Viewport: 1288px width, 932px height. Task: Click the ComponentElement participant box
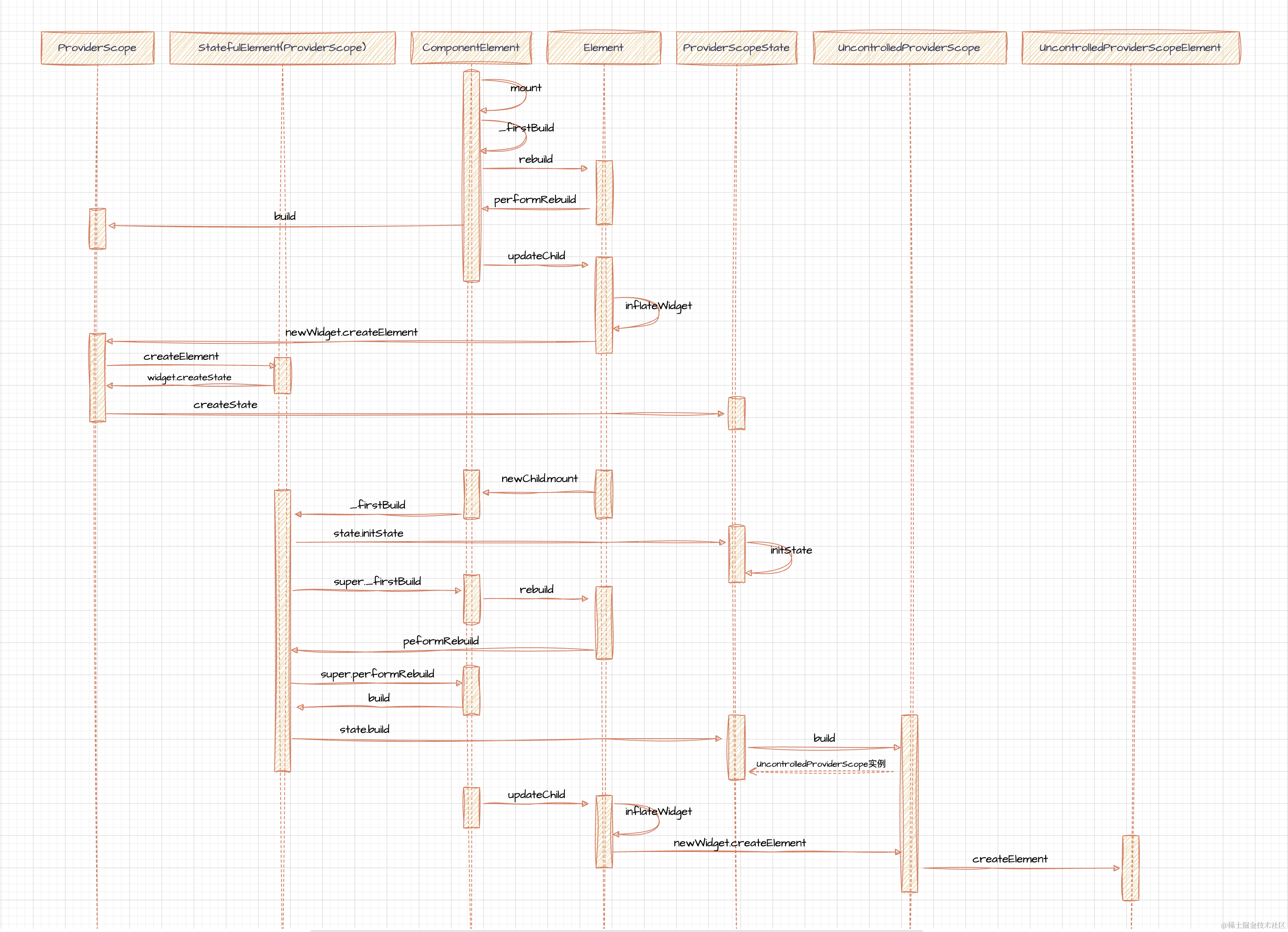point(471,48)
